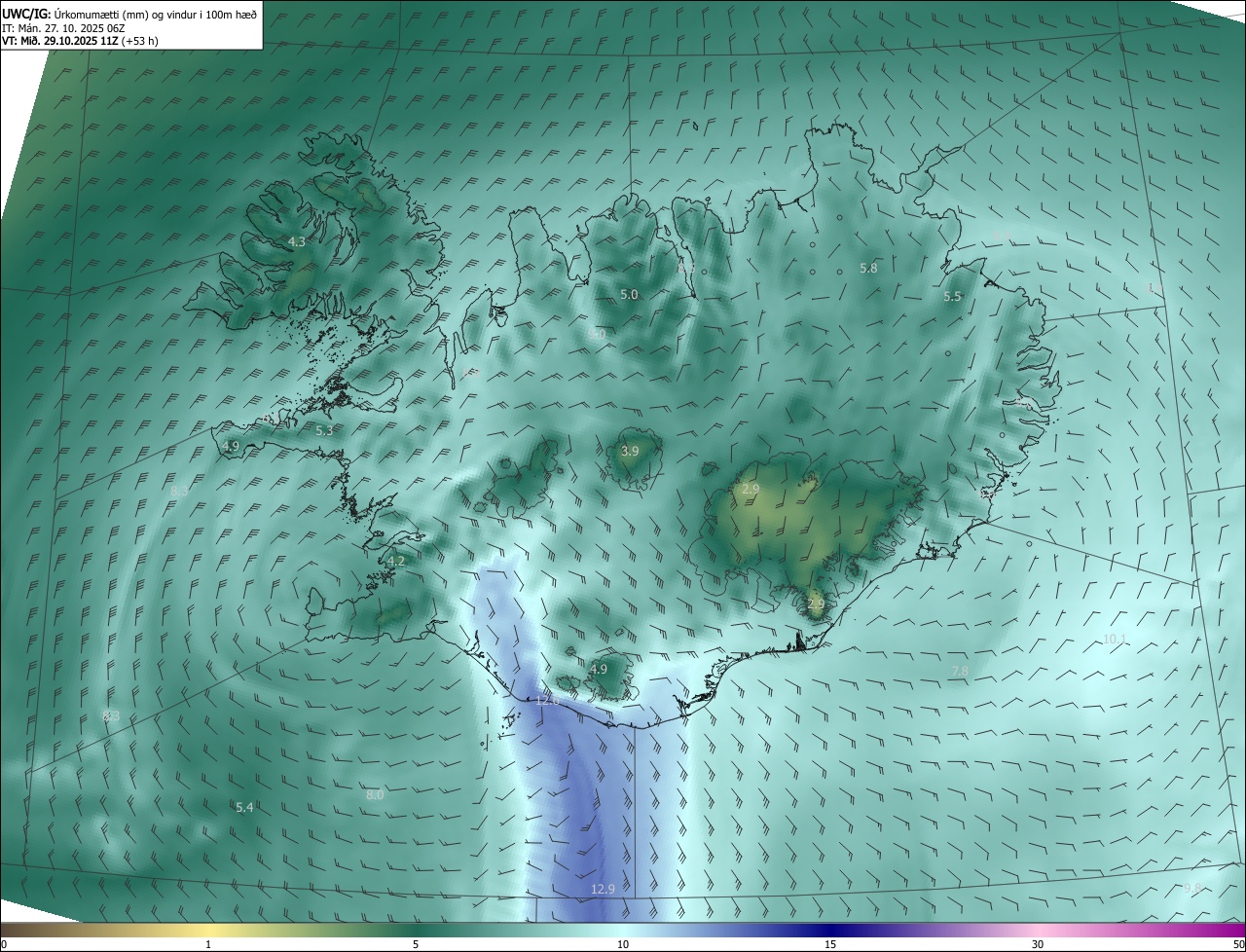Click the 0 tick on the colour scale
This screenshot has height=952, width=1246.
pos(4,944)
